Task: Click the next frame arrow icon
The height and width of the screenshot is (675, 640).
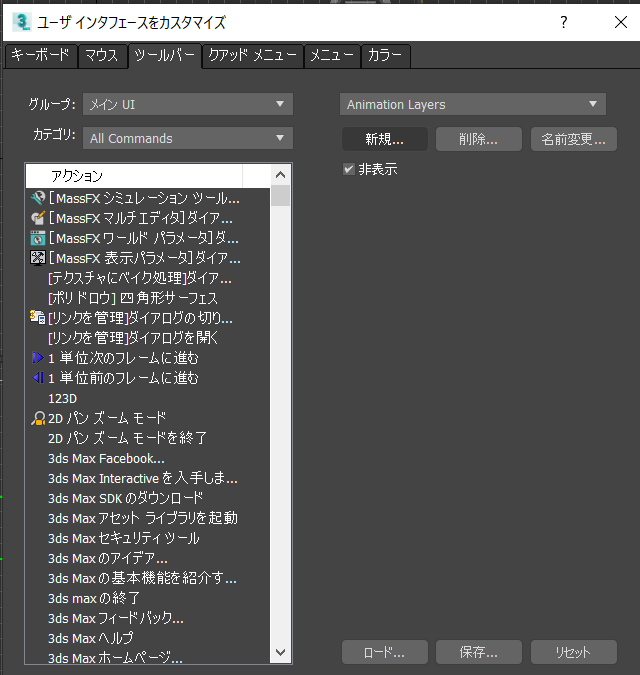Action: pyautogui.click(x=38, y=358)
